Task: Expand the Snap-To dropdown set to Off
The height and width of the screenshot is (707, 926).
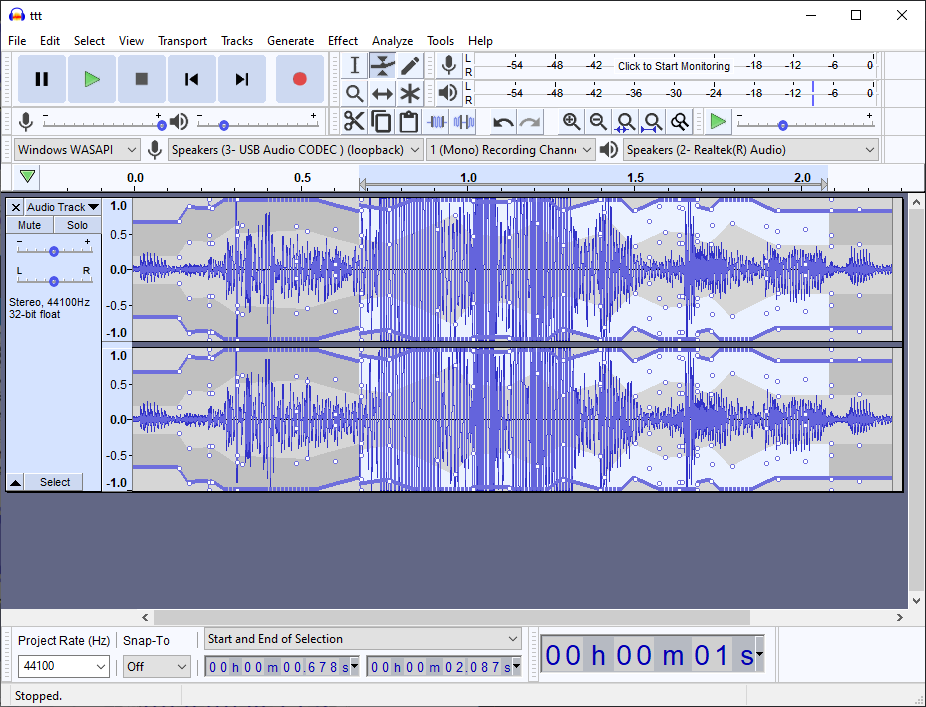Action: tap(156, 666)
